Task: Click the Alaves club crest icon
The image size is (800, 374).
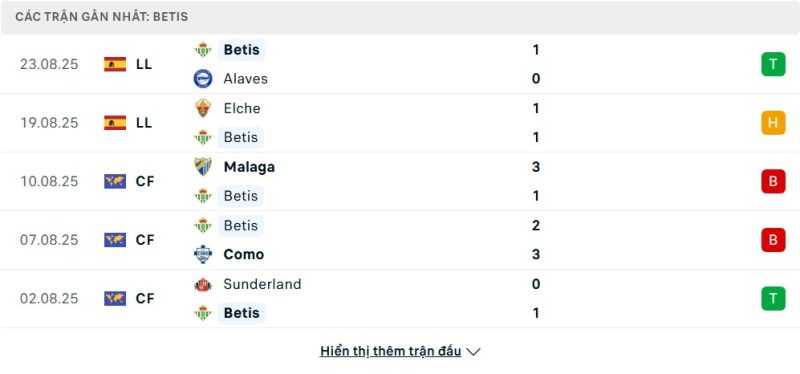Action: click(203, 79)
